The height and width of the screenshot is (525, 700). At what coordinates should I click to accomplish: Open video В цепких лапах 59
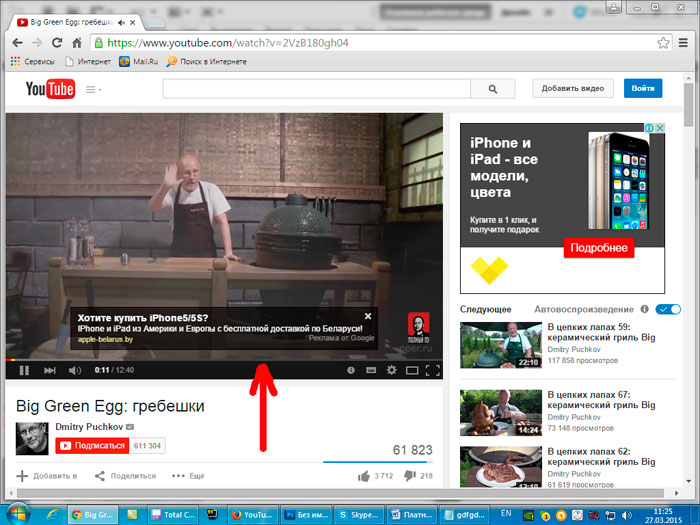point(601,332)
